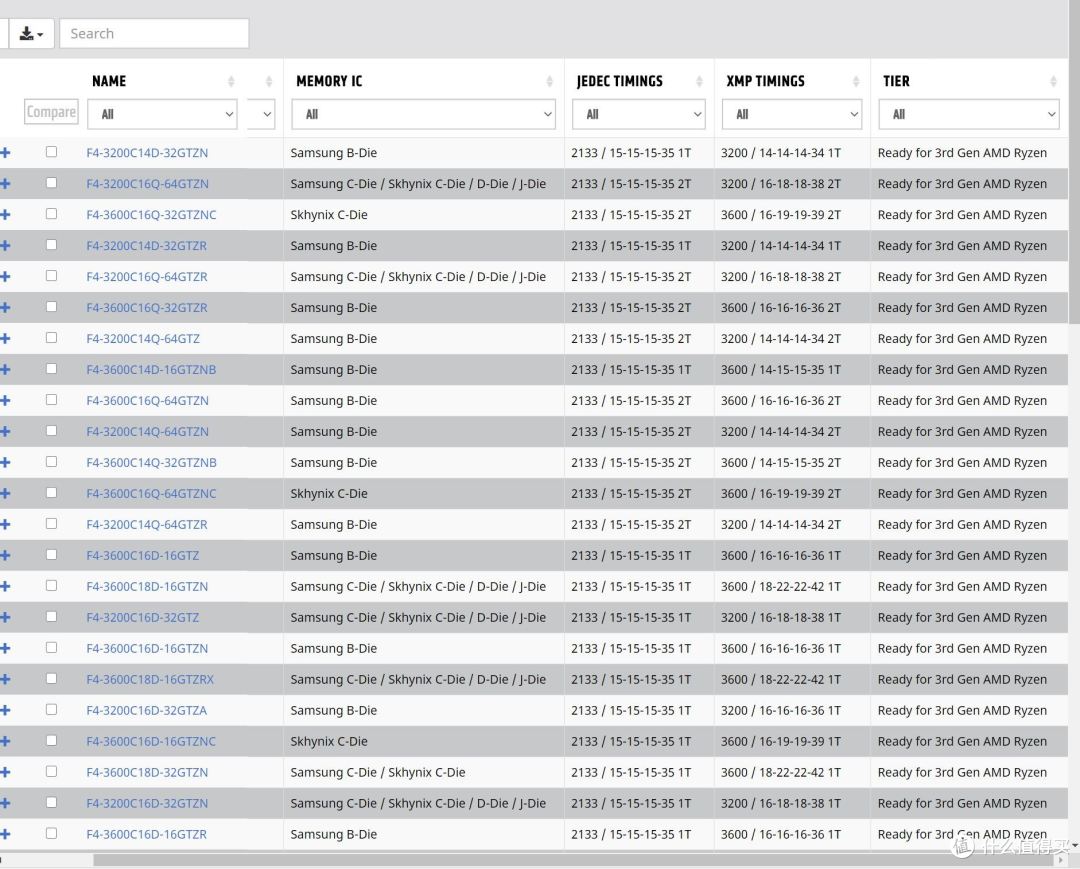Expand row details for F4-3200C14Q-64GTZR
This screenshot has width=1080, height=869.
point(5,525)
